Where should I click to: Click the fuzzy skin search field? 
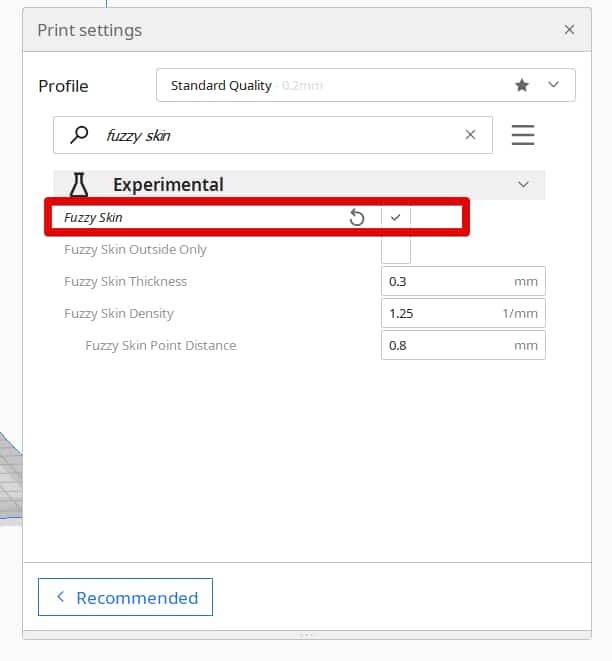click(273, 135)
